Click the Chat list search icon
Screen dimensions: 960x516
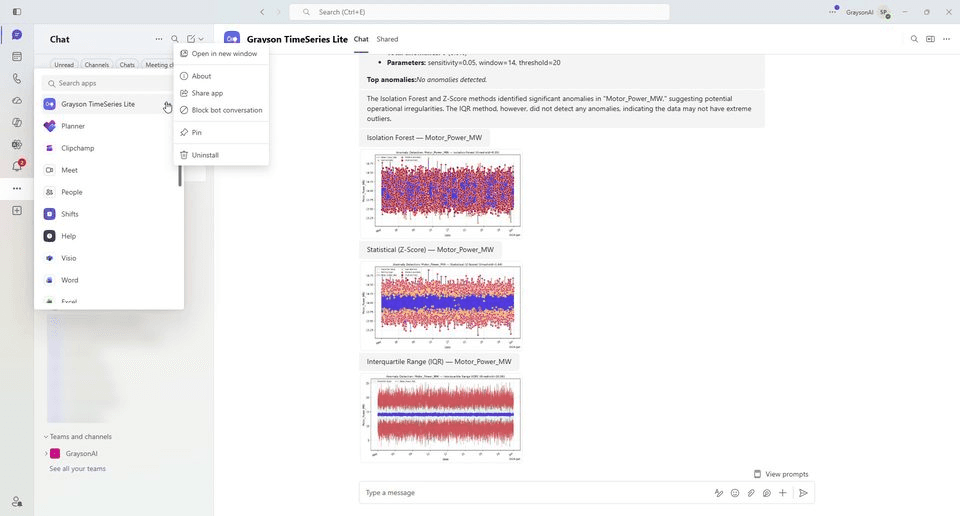pos(175,39)
